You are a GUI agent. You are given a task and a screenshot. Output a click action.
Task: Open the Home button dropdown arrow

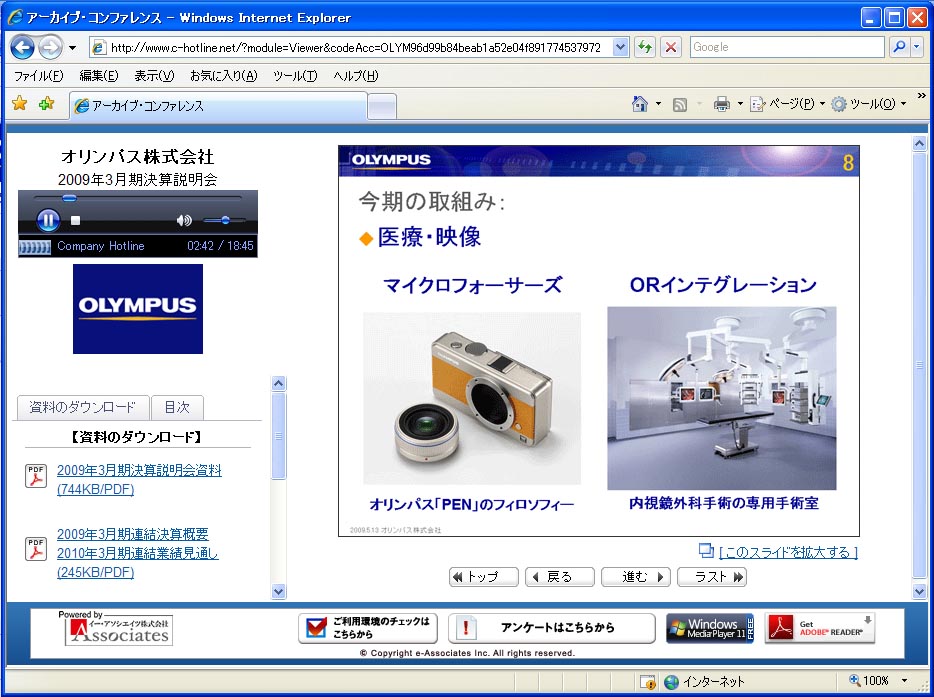[x=658, y=104]
